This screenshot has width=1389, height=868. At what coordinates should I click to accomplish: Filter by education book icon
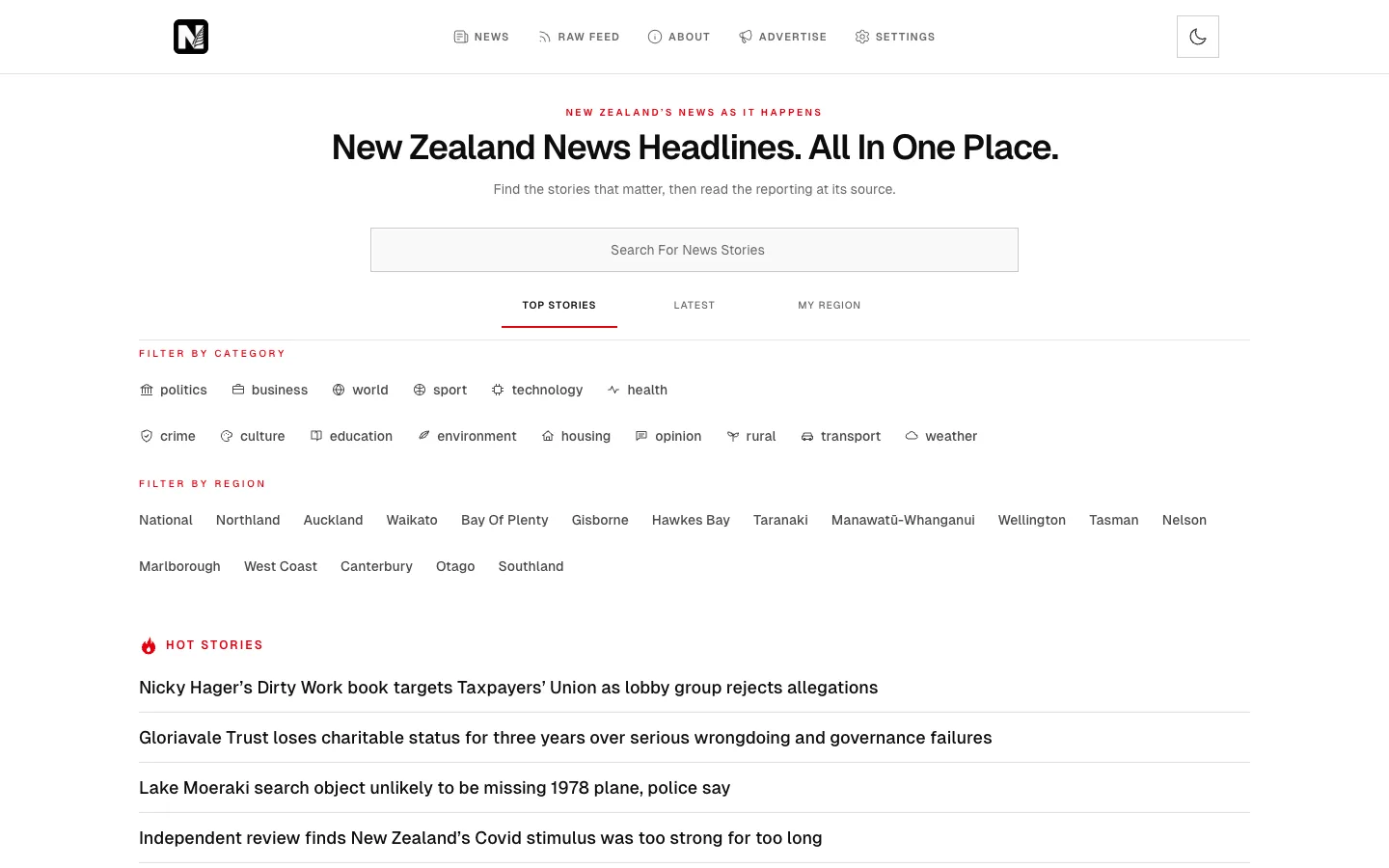point(316,436)
